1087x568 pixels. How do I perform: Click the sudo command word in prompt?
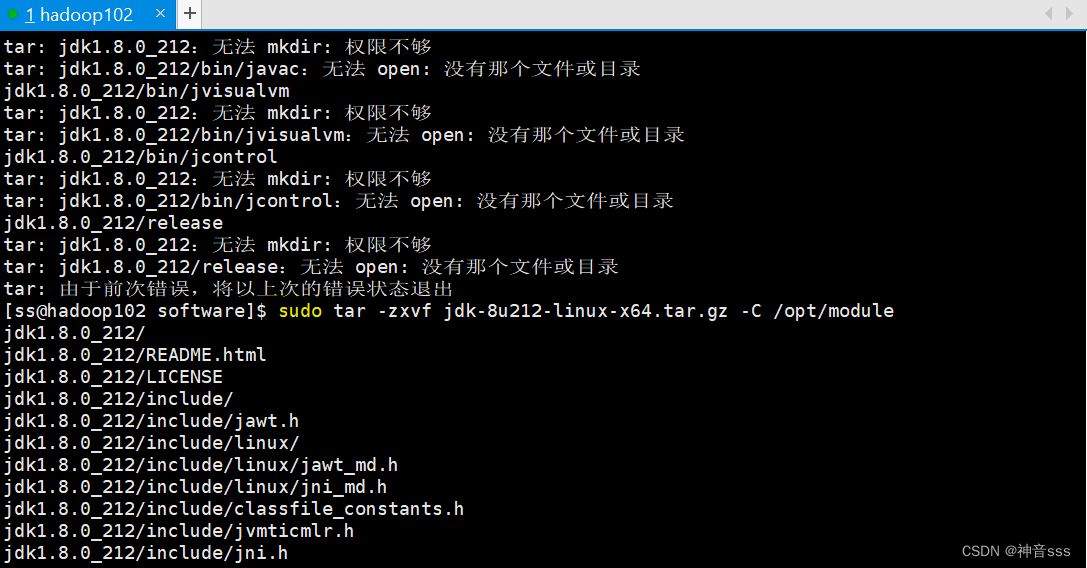pyautogui.click(x=300, y=311)
